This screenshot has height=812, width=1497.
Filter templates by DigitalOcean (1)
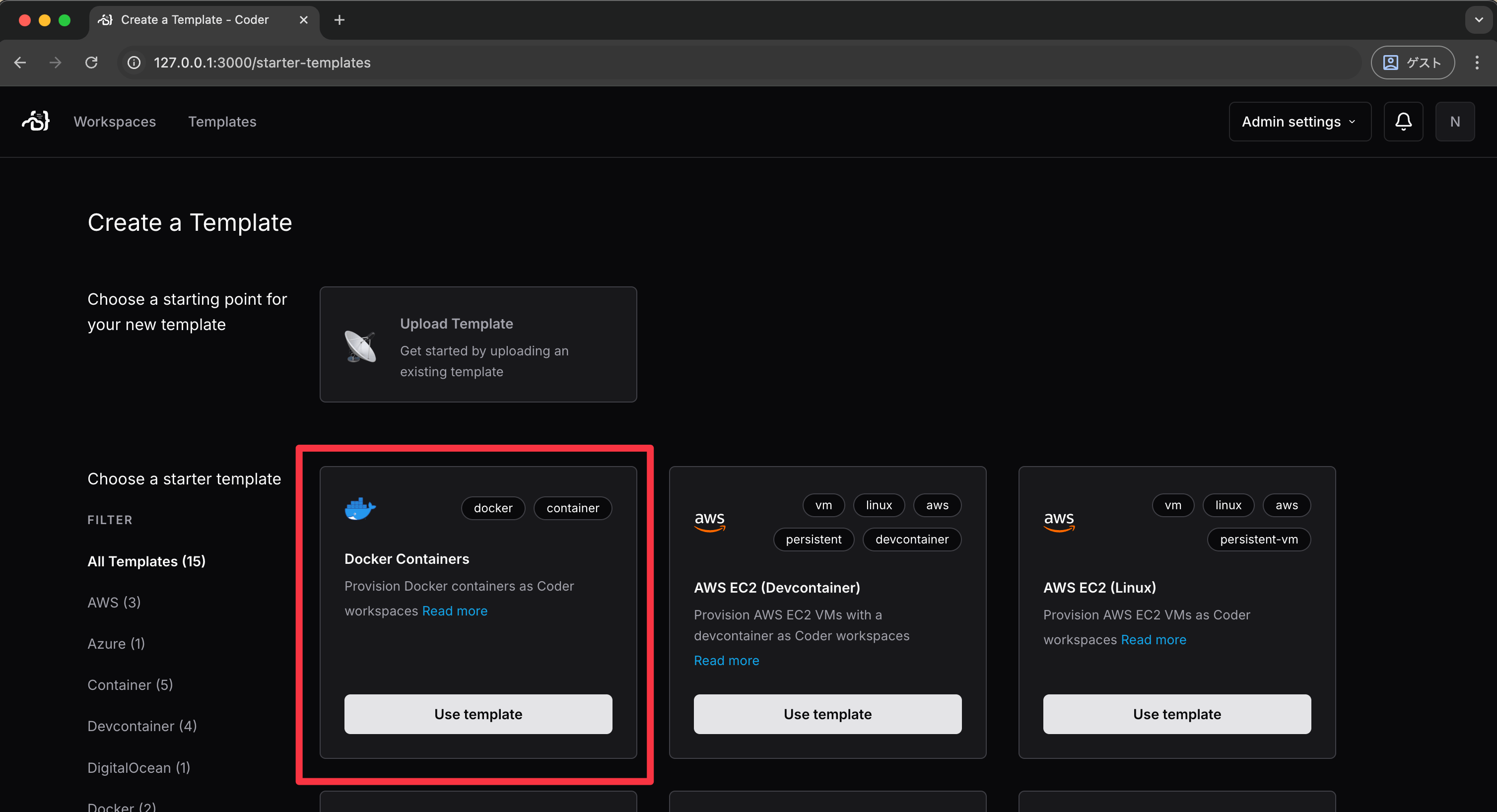(x=139, y=767)
